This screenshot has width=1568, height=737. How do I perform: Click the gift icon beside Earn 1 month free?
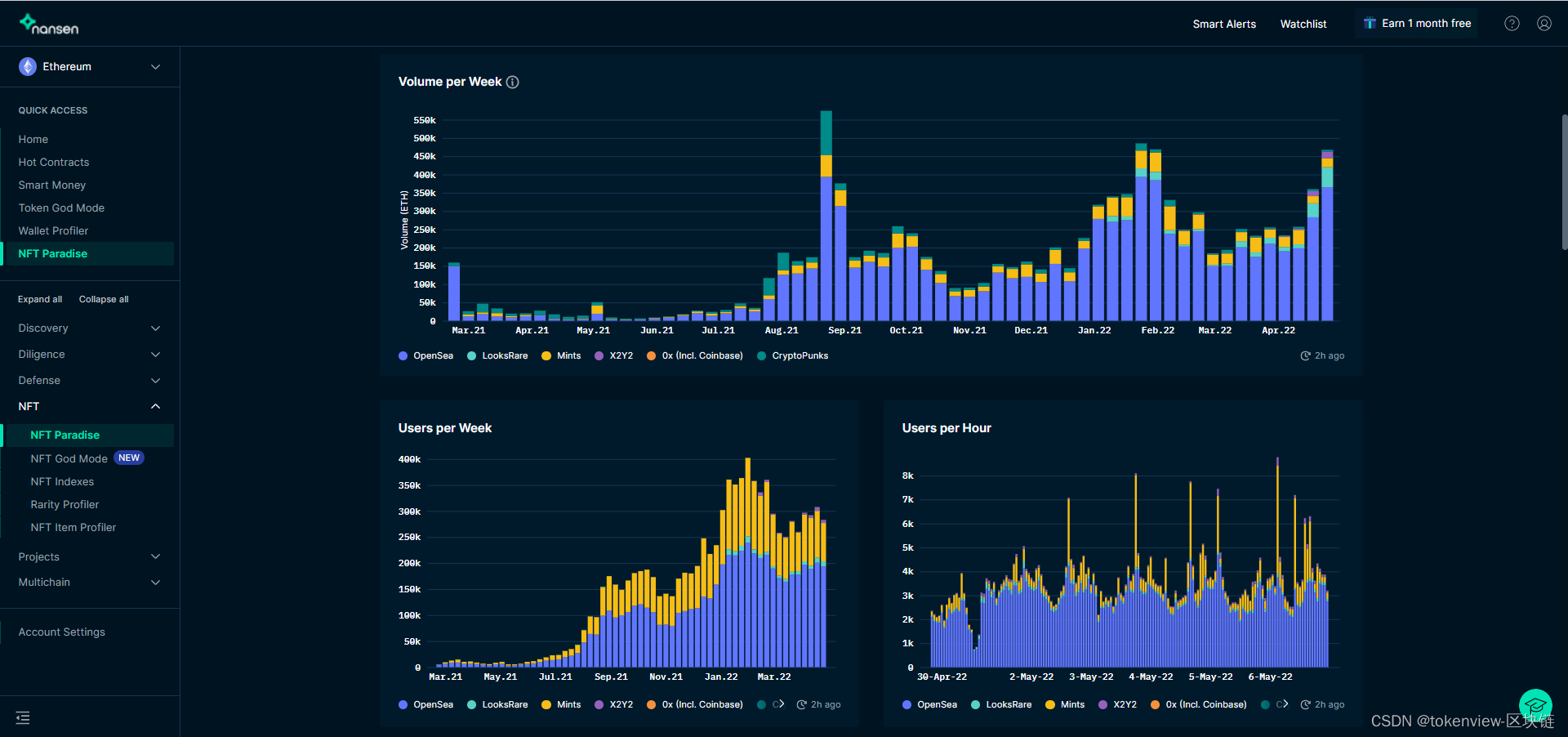point(1370,24)
